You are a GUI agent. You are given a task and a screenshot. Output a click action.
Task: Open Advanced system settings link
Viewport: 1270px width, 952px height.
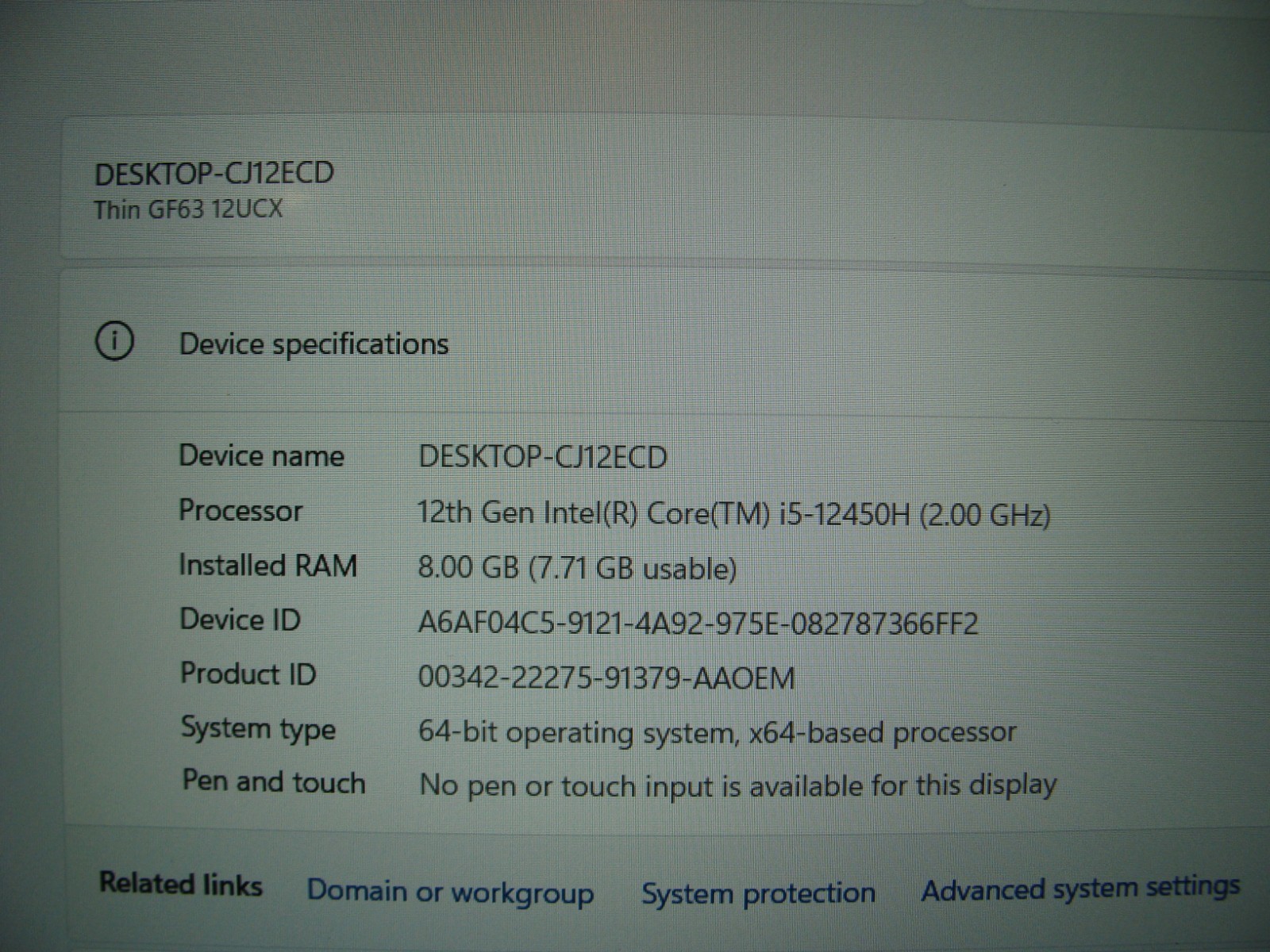[1080, 888]
